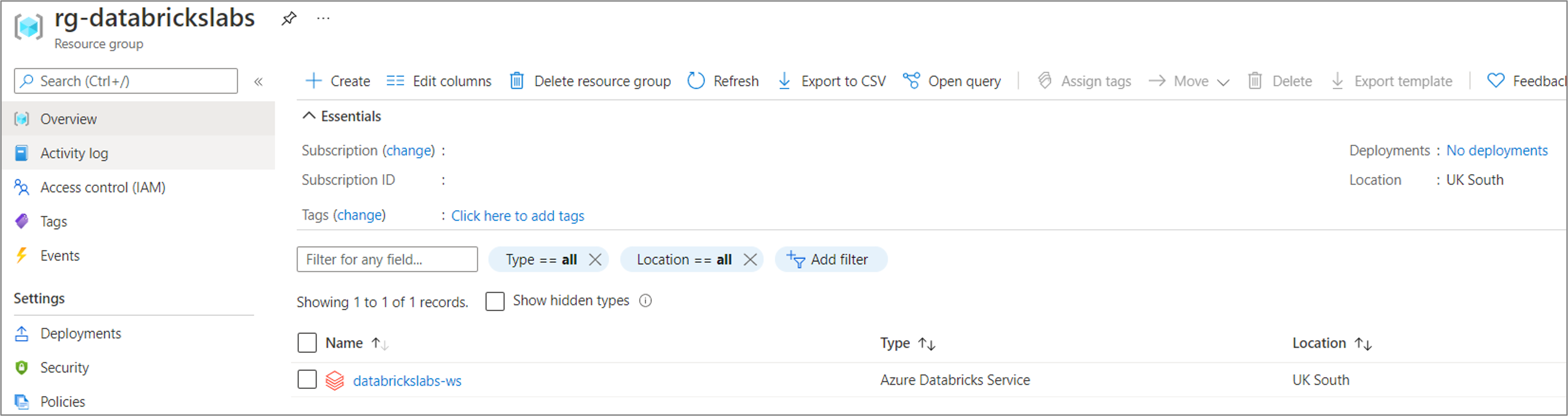
Task: Show info about hidden types
Action: [646, 301]
